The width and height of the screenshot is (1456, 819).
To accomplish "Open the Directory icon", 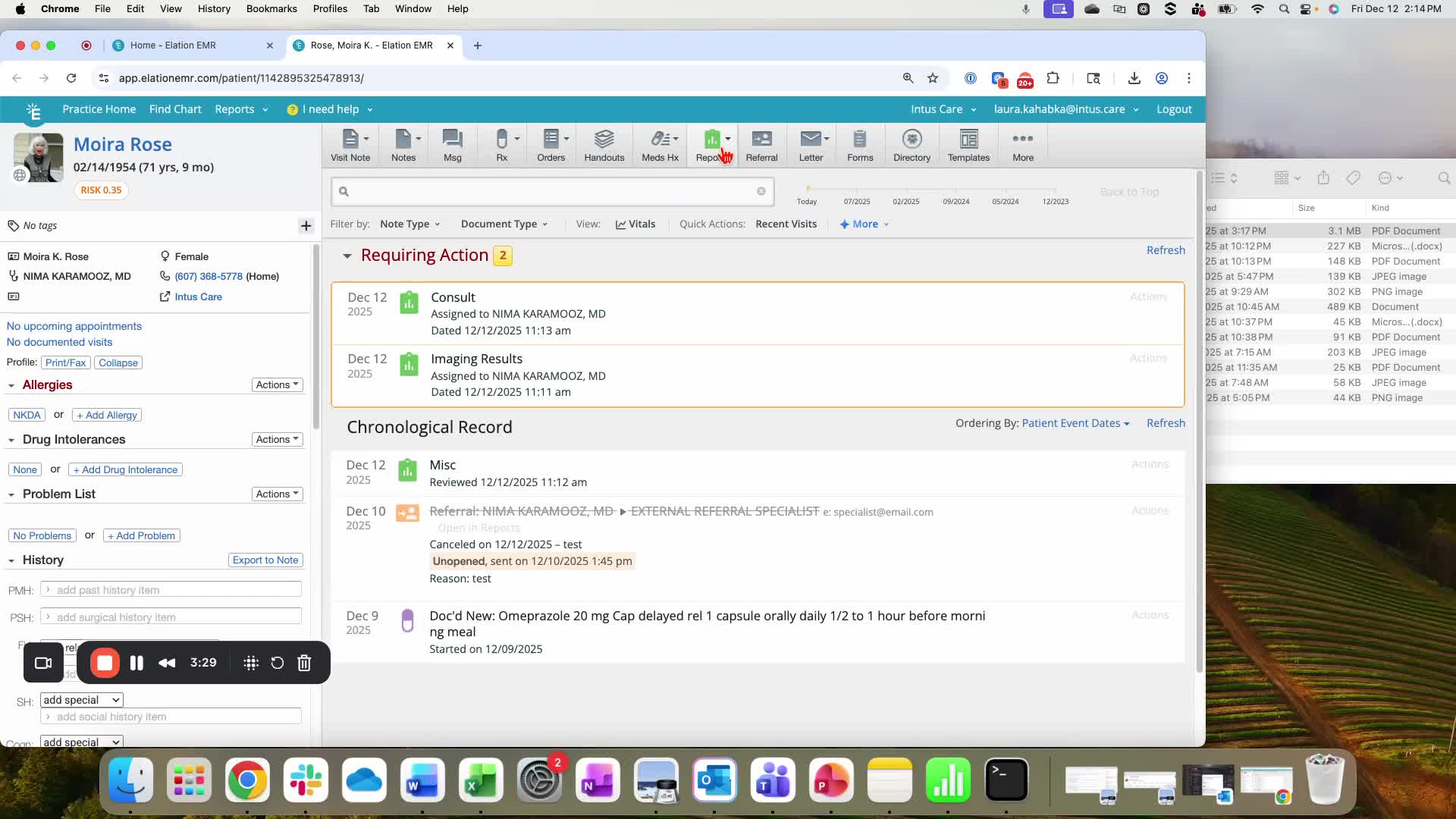I will coord(912,145).
